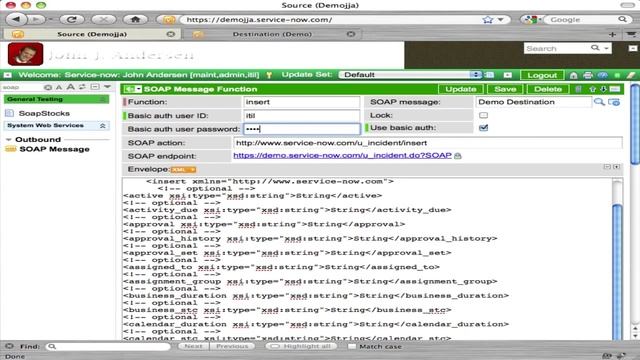Enable the Match case checkbox
Viewport: 640px width, 360px height.
(x=352, y=347)
